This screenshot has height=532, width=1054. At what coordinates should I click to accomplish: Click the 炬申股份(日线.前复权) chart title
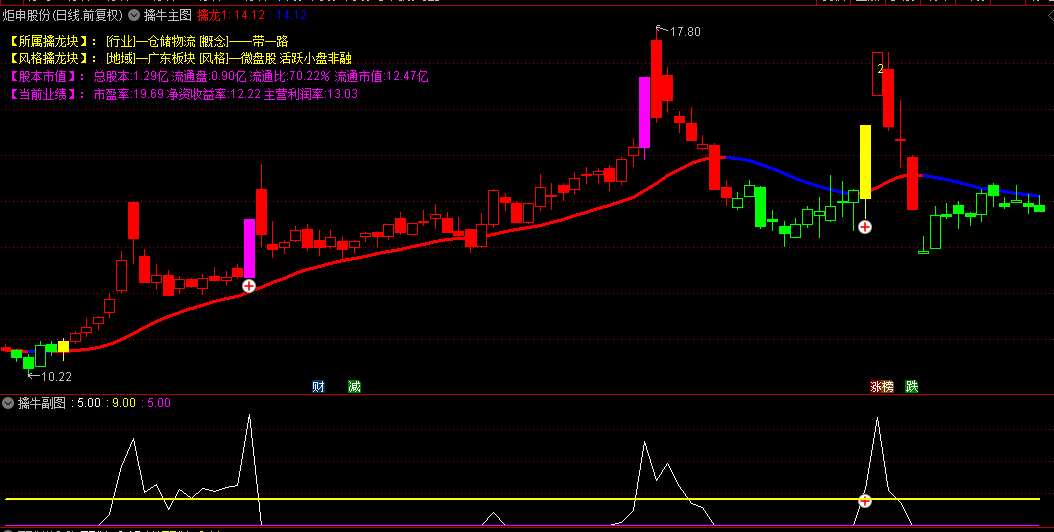point(63,15)
